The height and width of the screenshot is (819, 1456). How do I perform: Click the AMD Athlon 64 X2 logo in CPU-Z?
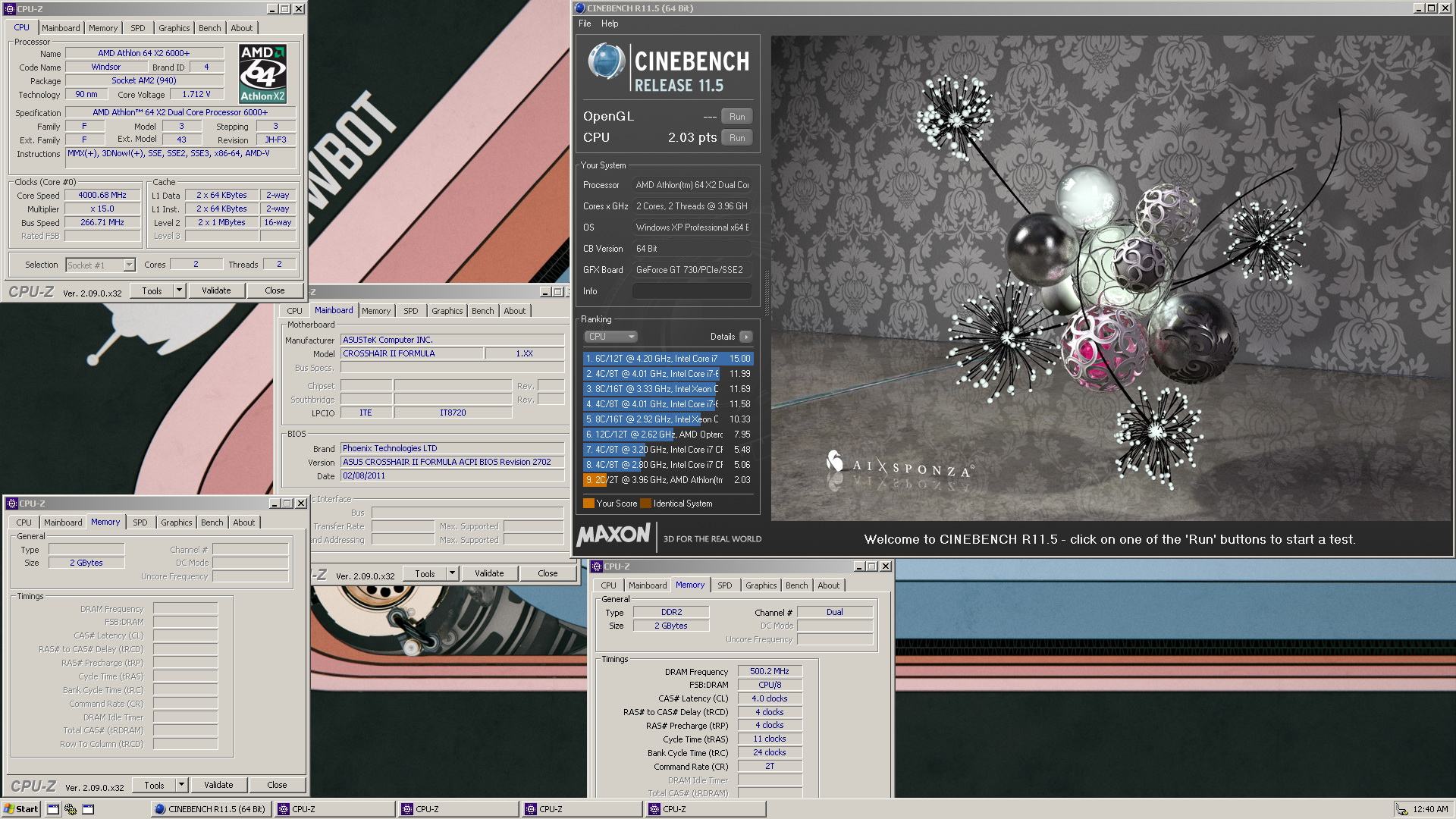[x=262, y=74]
